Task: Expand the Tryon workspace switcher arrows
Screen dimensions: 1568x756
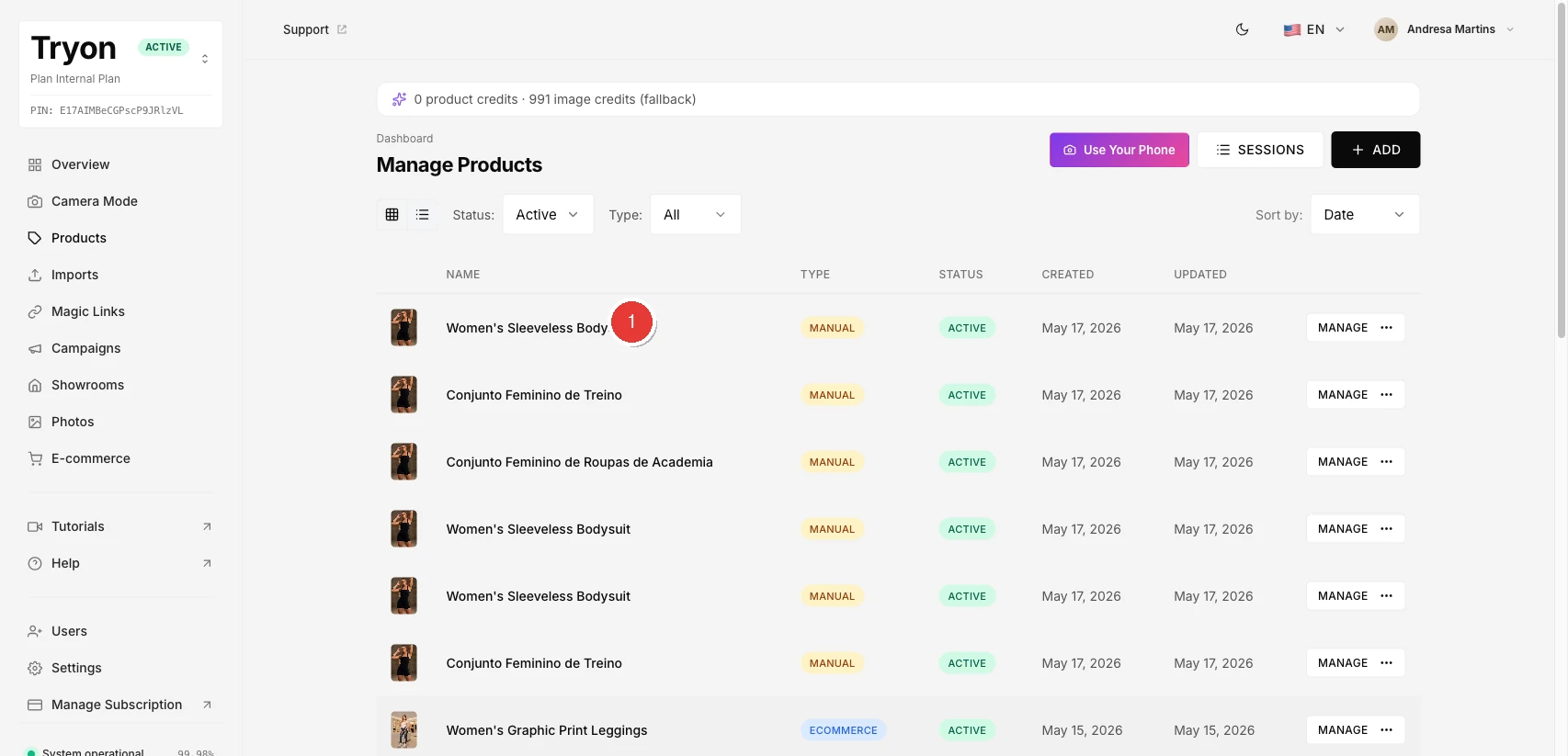Action: pos(205,59)
